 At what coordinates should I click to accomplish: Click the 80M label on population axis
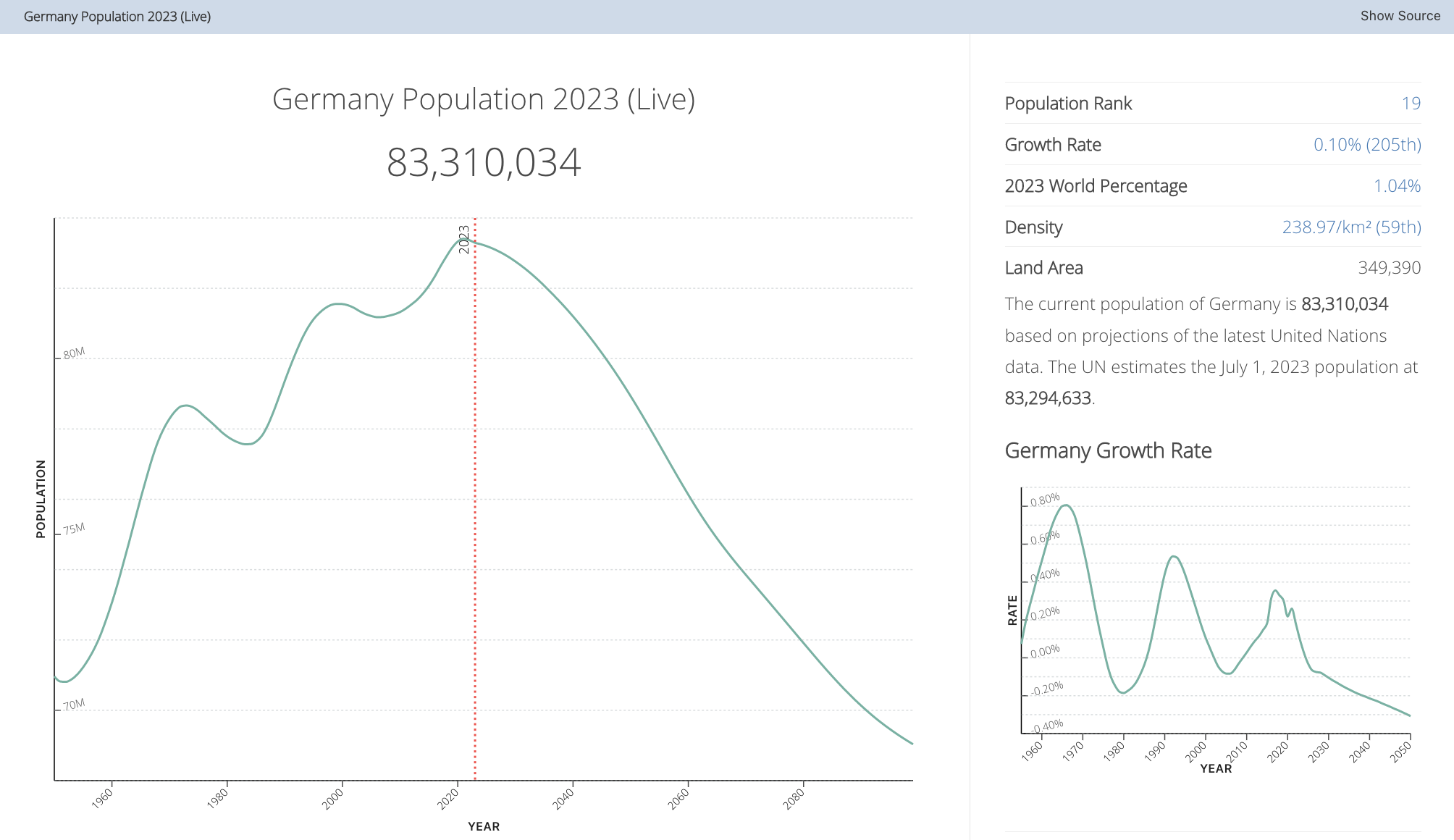point(74,353)
